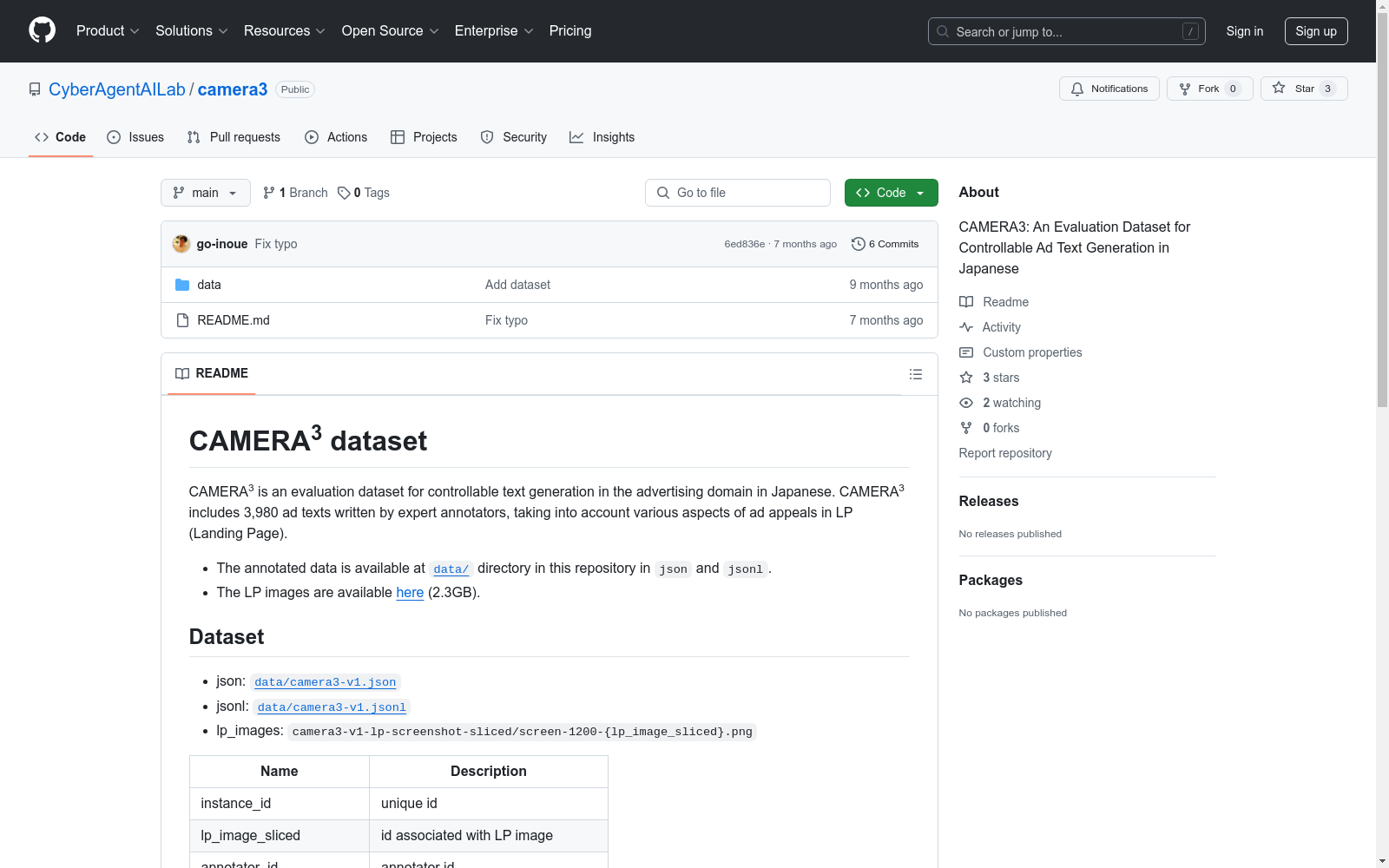Open the green Code clone dropdown
This screenshot has height=868, width=1389.
pyautogui.click(x=891, y=193)
